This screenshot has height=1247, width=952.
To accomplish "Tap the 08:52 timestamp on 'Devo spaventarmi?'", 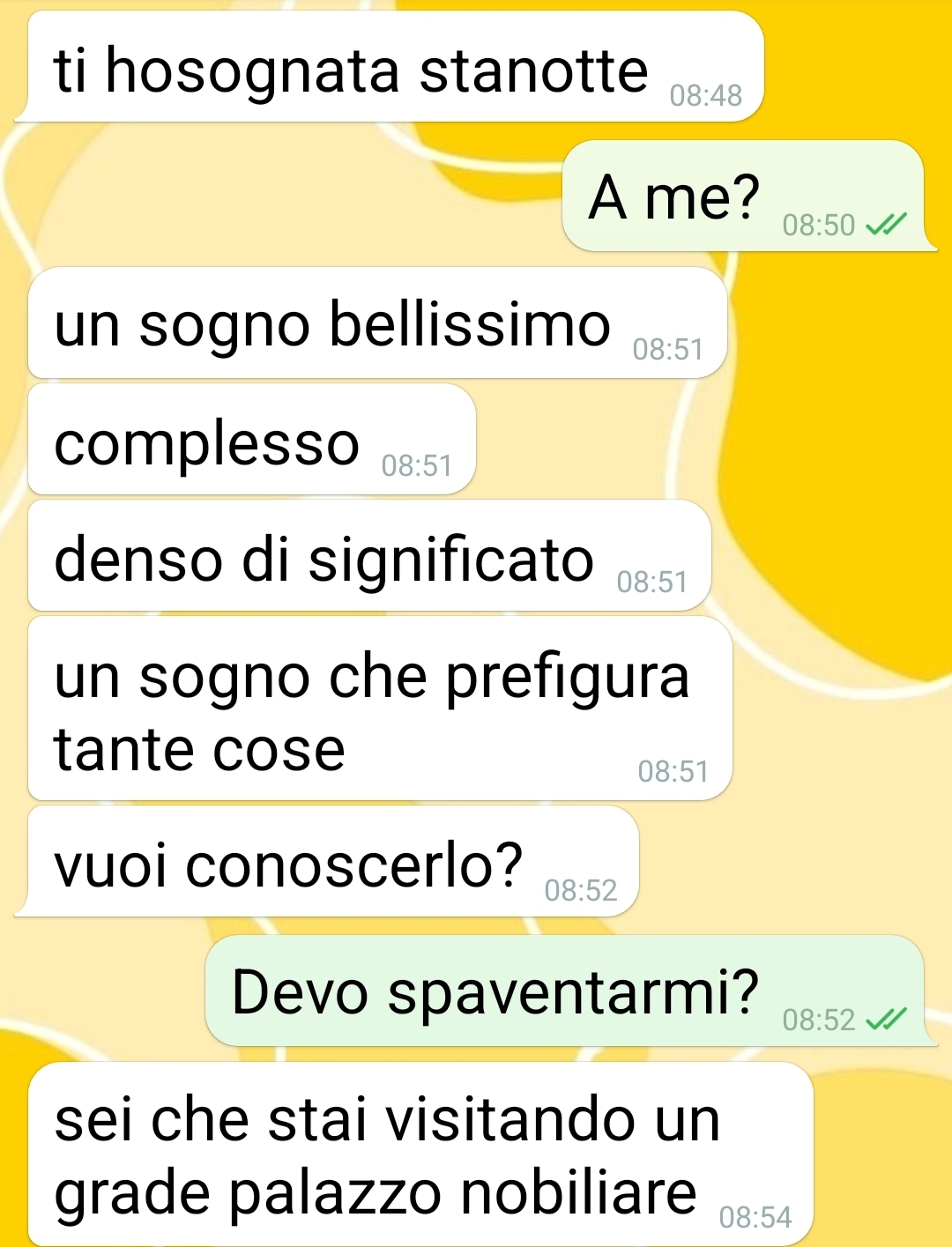I will [x=819, y=1021].
